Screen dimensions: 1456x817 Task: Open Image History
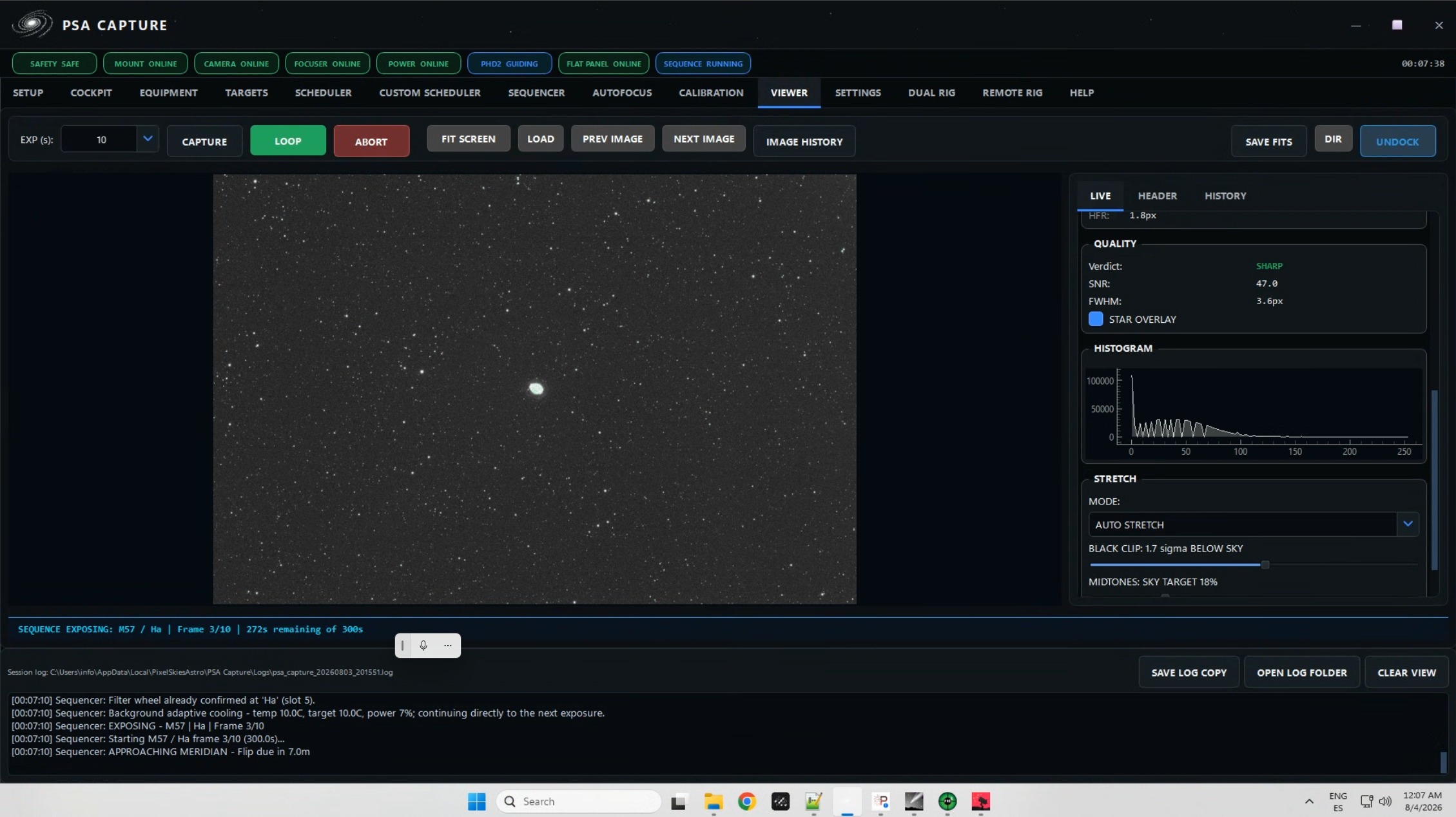point(804,141)
